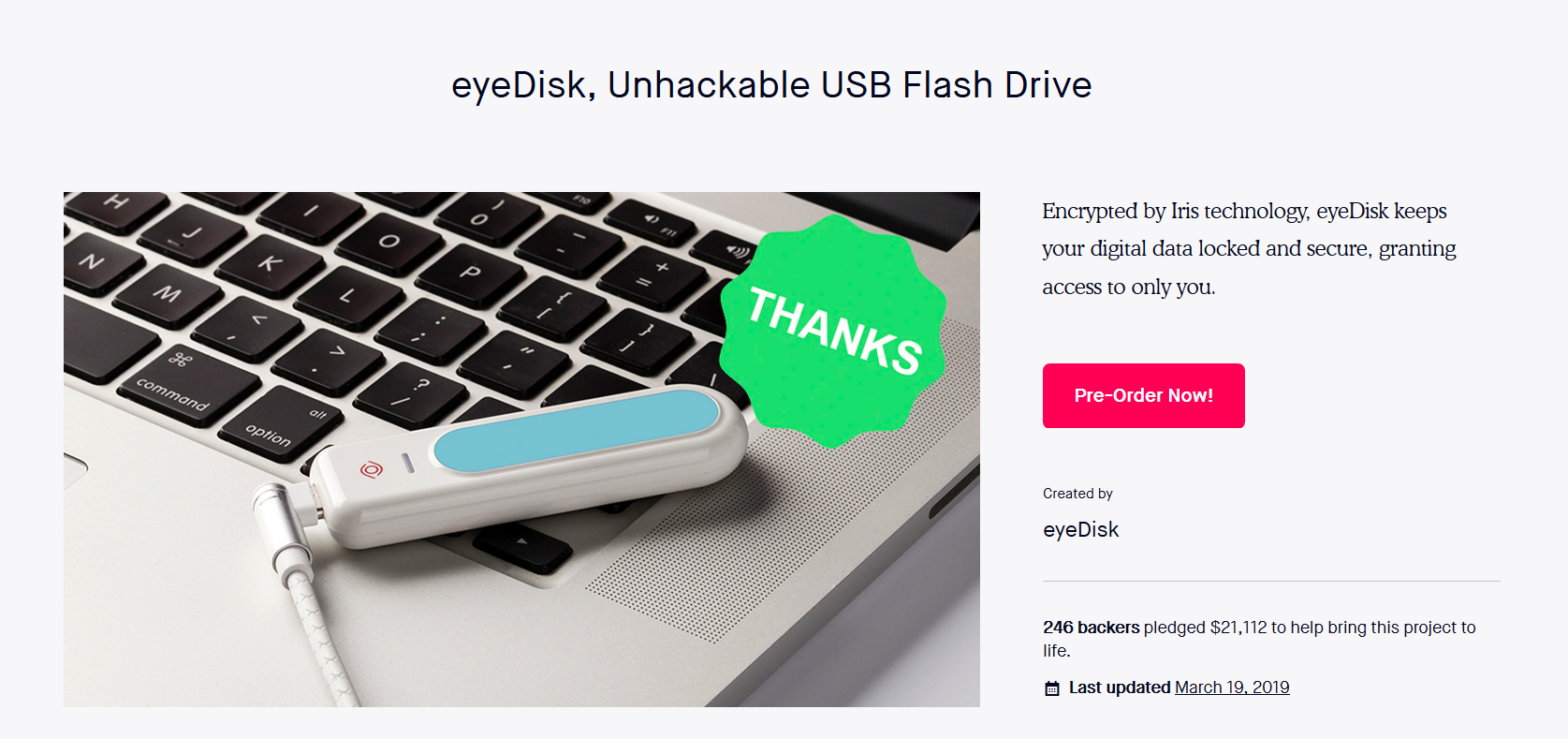Click the 246 backers text
The width and height of the screenshot is (1568, 739).
click(x=1092, y=628)
